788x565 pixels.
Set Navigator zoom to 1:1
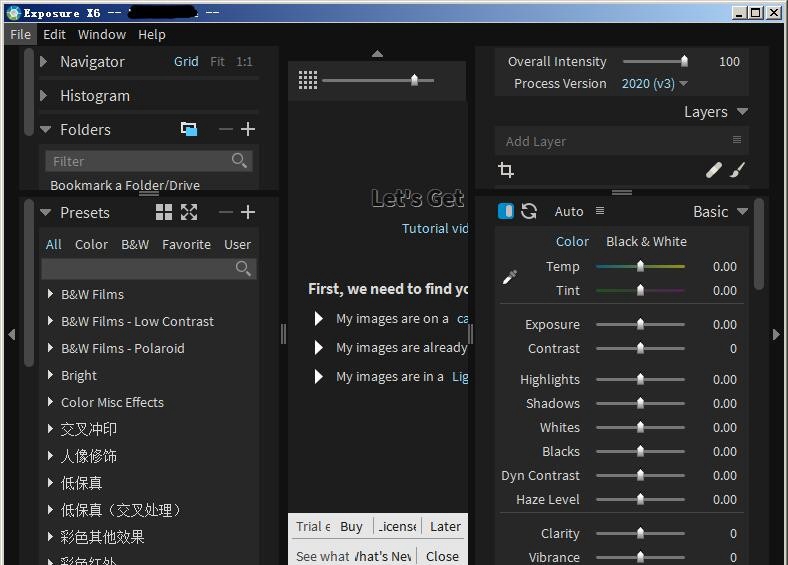244,61
